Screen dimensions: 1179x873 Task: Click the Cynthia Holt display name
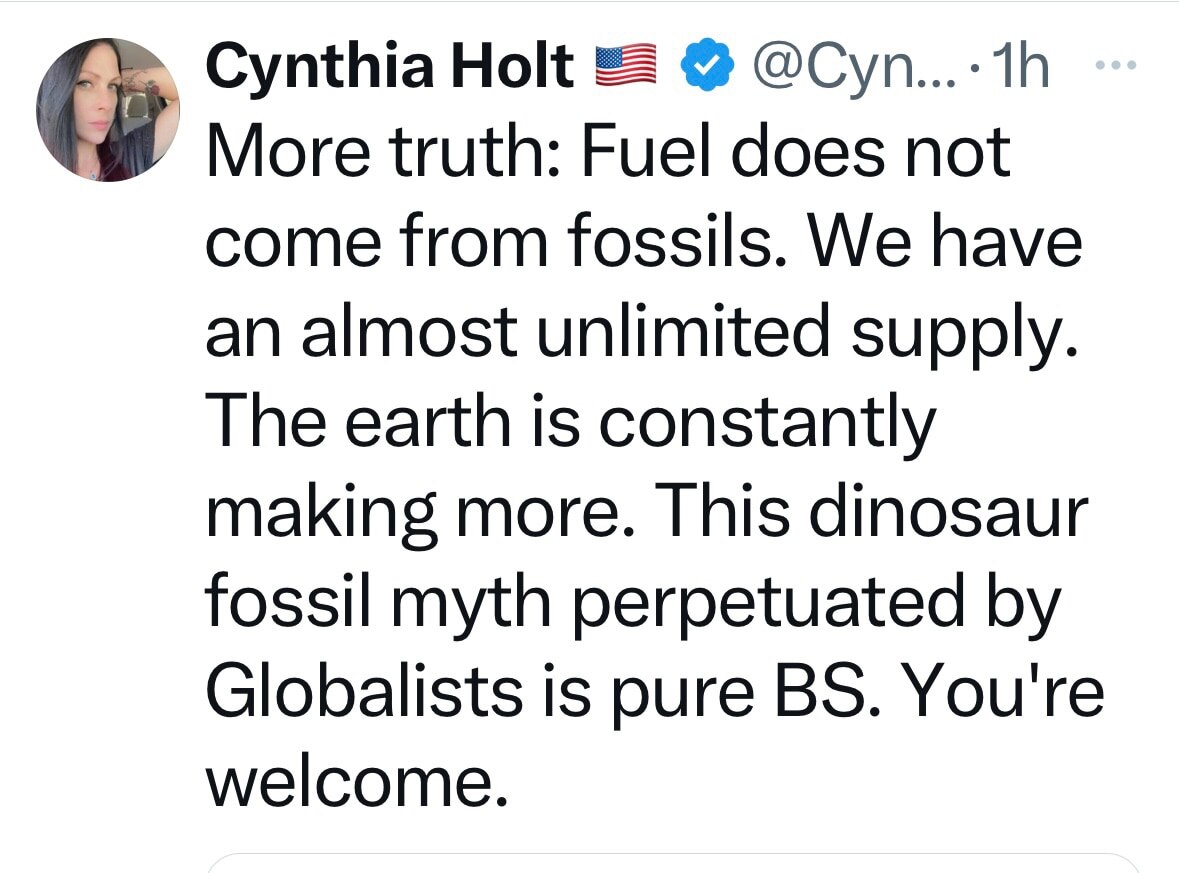pos(390,68)
